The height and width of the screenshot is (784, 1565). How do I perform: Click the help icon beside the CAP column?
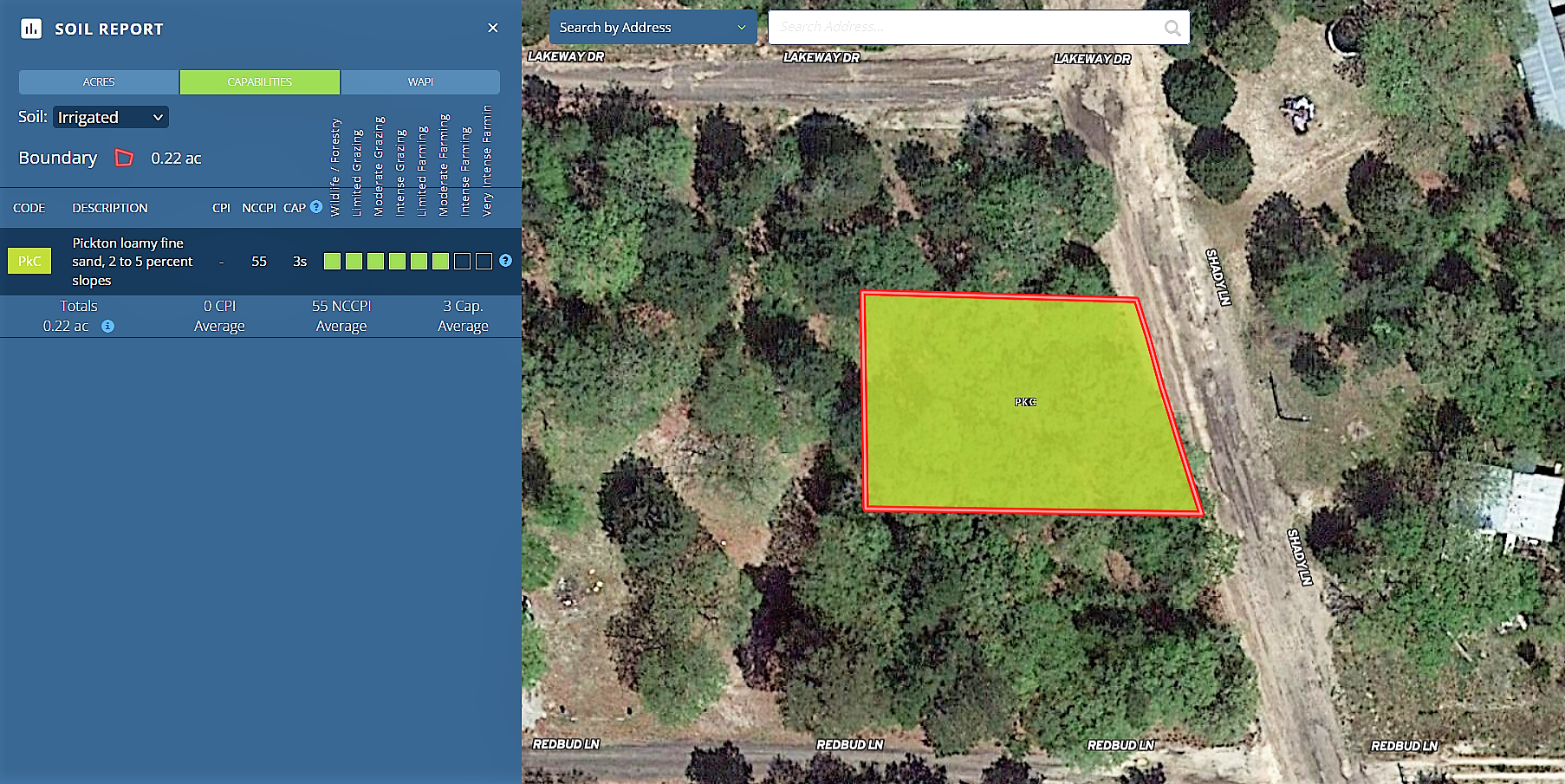[x=316, y=207]
